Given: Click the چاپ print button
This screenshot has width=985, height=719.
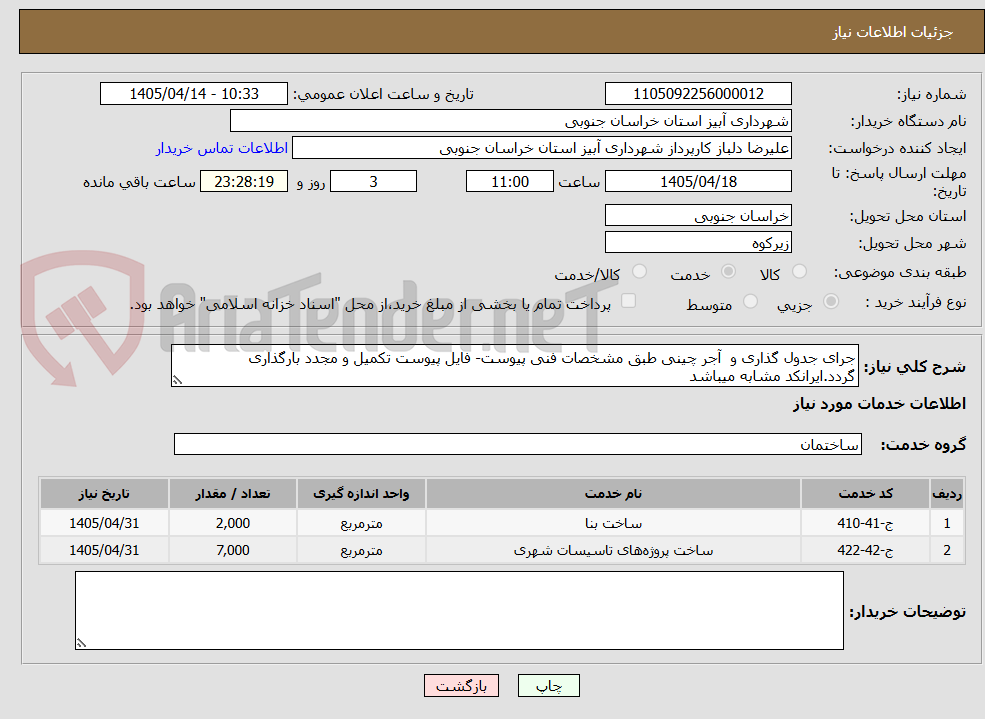Looking at the screenshot, I should 548,686.
